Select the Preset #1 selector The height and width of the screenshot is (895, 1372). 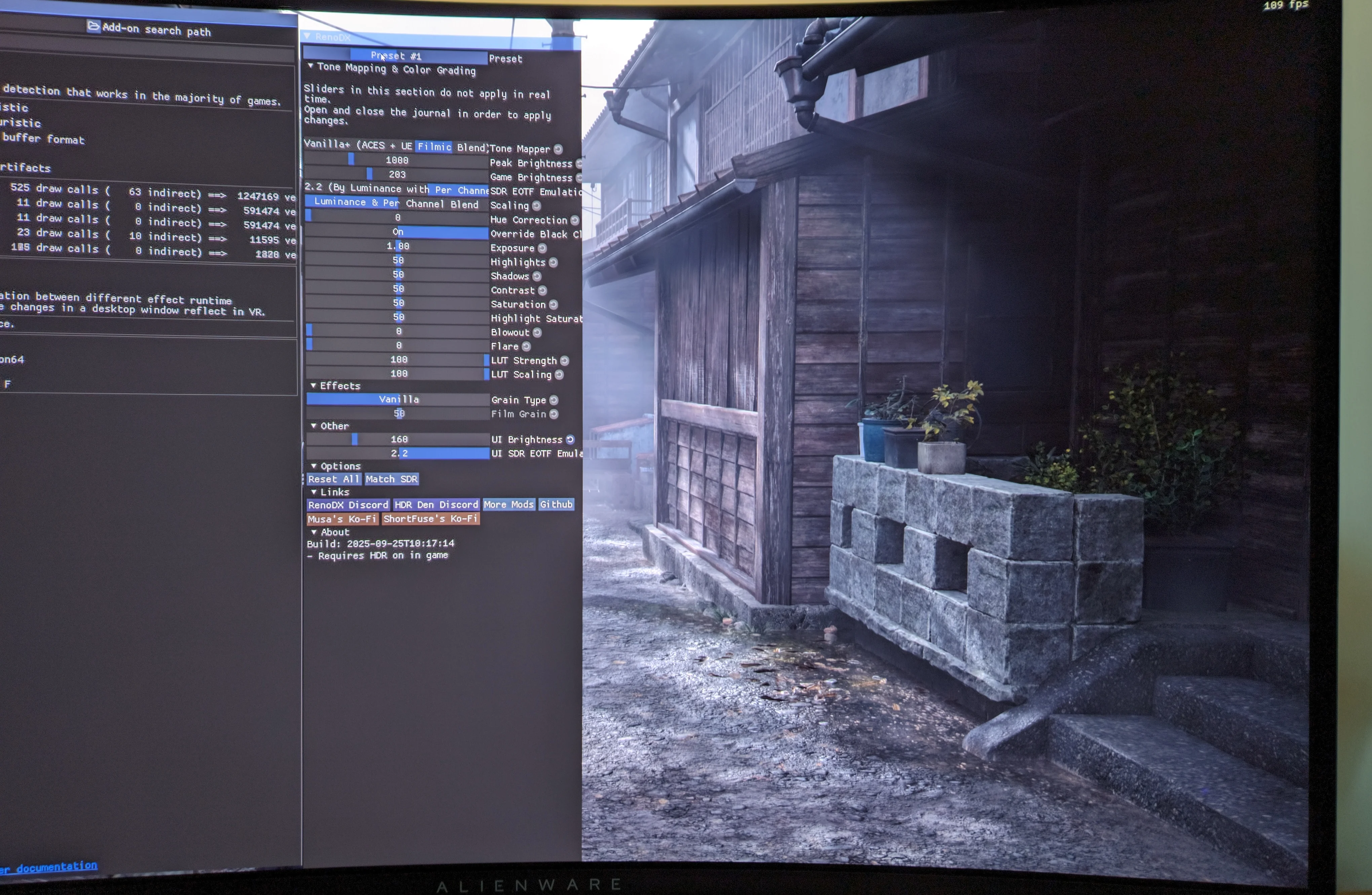[395, 56]
